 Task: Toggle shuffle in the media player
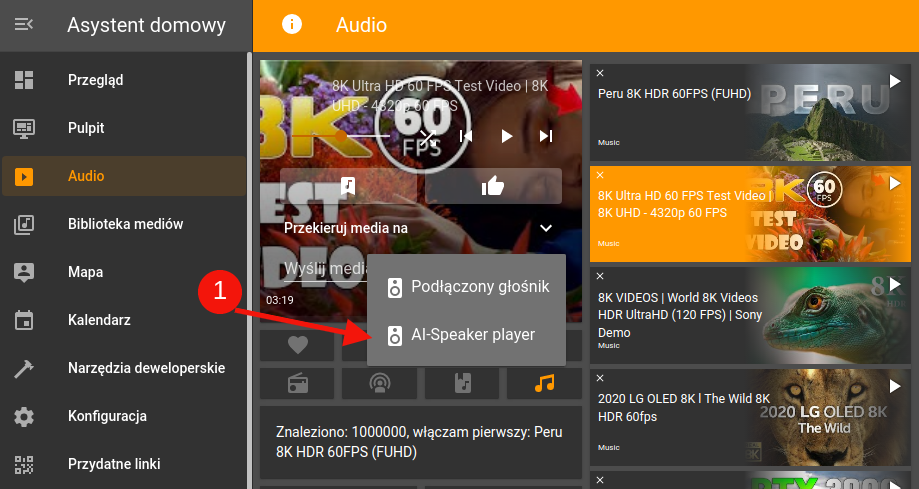point(428,136)
